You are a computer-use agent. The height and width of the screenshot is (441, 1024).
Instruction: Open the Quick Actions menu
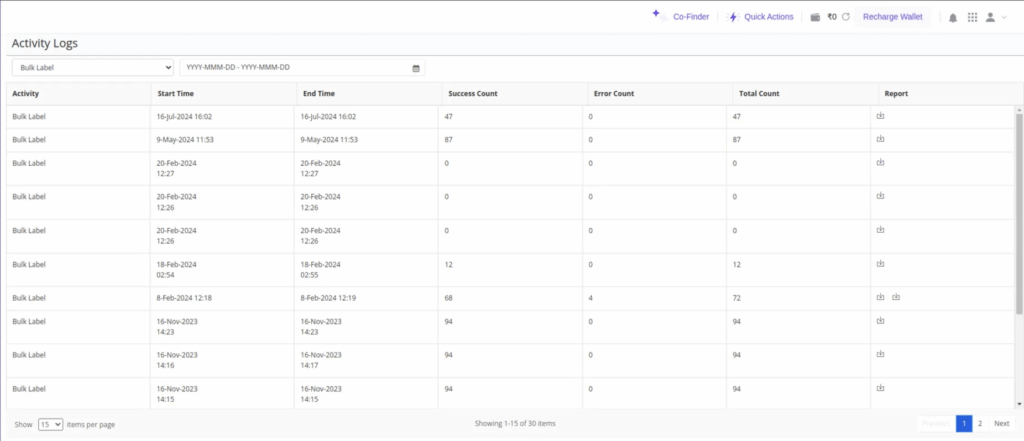pyautogui.click(x=761, y=17)
